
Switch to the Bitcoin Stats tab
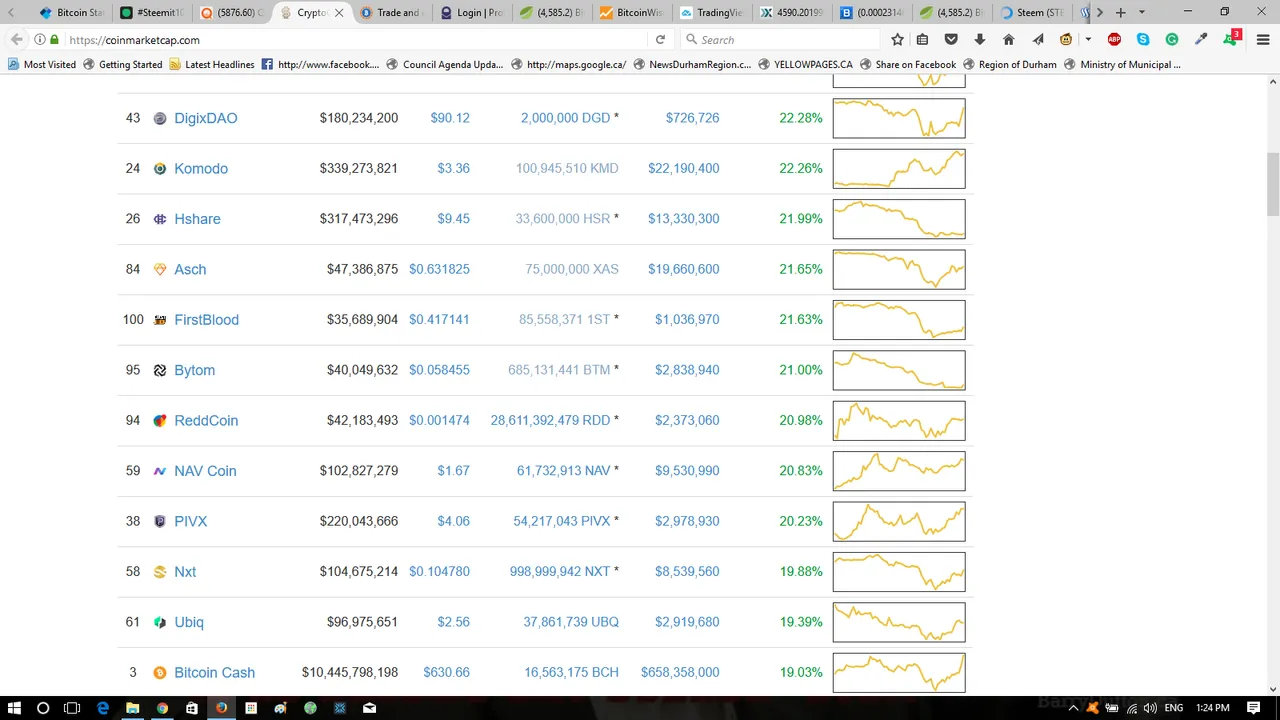click(x=72, y=13)
